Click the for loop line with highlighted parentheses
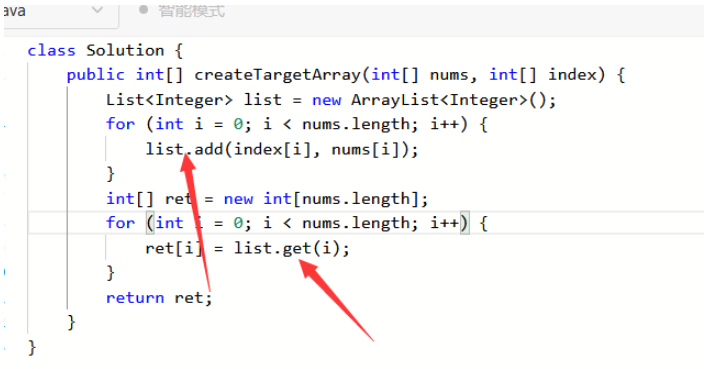The width and height of the screenshot is (712, 369). (297, 223)
